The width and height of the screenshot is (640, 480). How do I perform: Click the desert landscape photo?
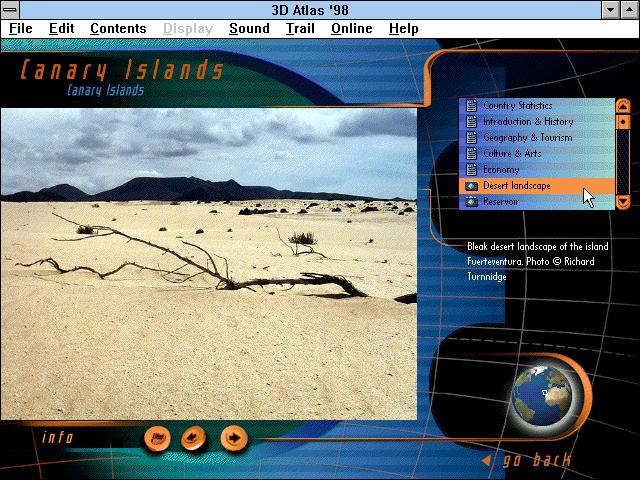[x=209, y=264]
